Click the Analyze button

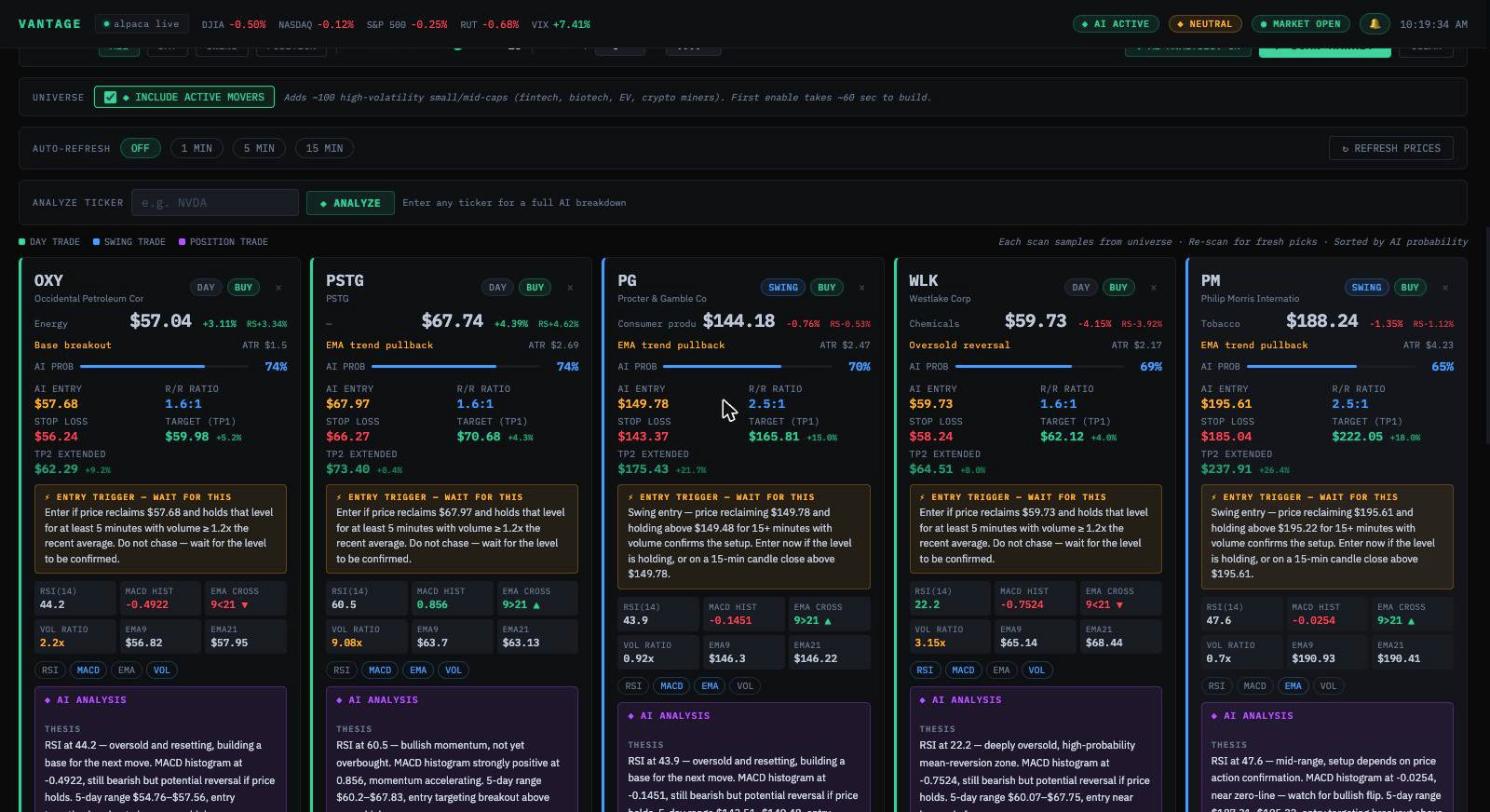point(350,203)
